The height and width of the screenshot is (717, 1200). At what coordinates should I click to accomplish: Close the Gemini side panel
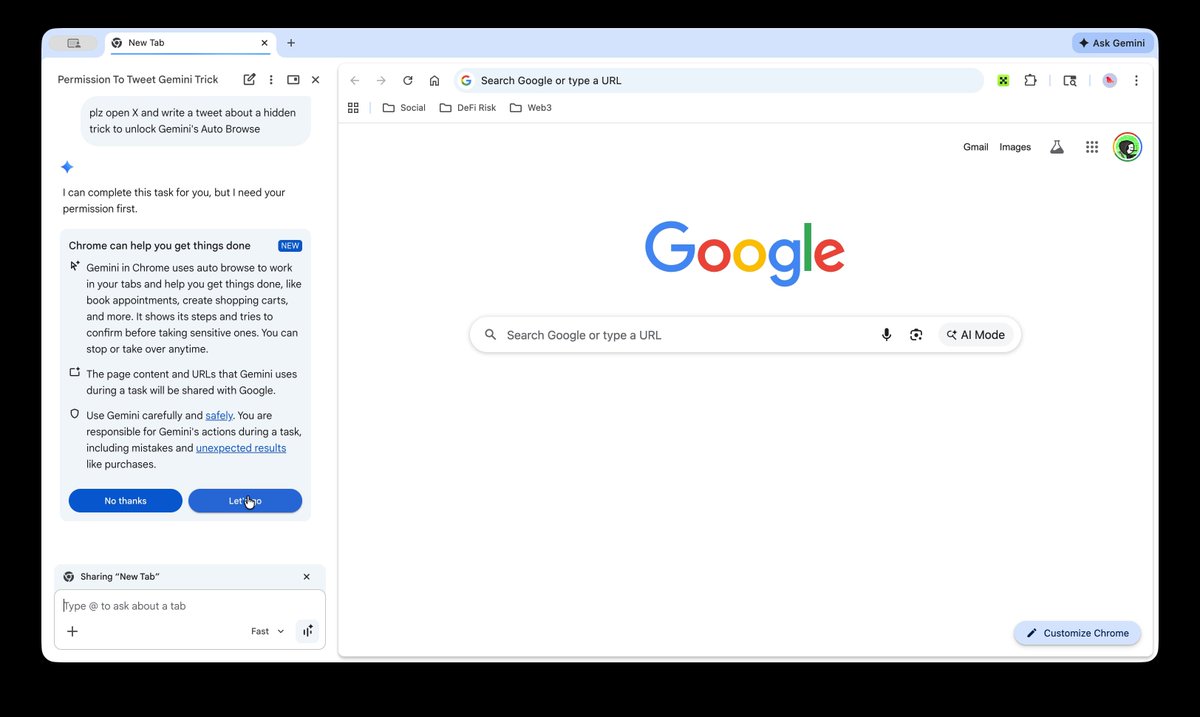pyautogui.click(x=315, y=79)
